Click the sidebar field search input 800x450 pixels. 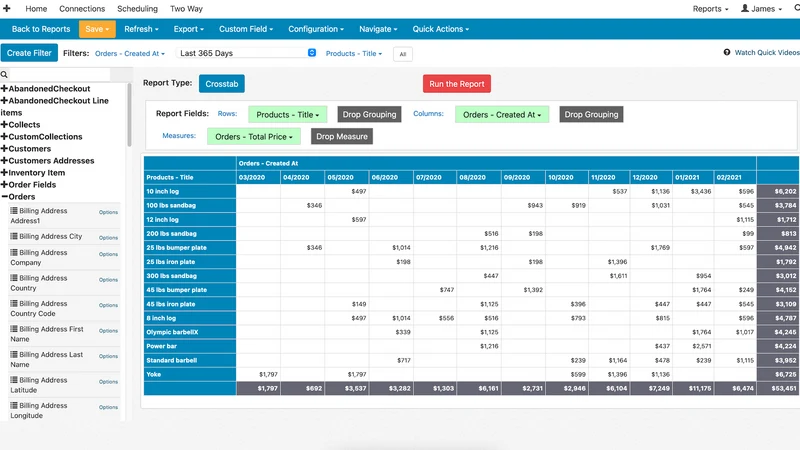coord(59,74)
